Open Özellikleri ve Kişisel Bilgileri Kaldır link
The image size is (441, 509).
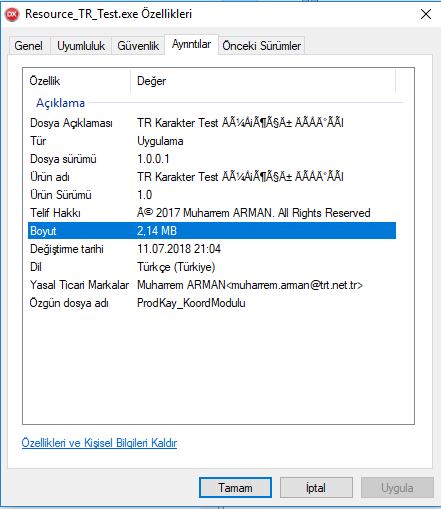[99, 443]
